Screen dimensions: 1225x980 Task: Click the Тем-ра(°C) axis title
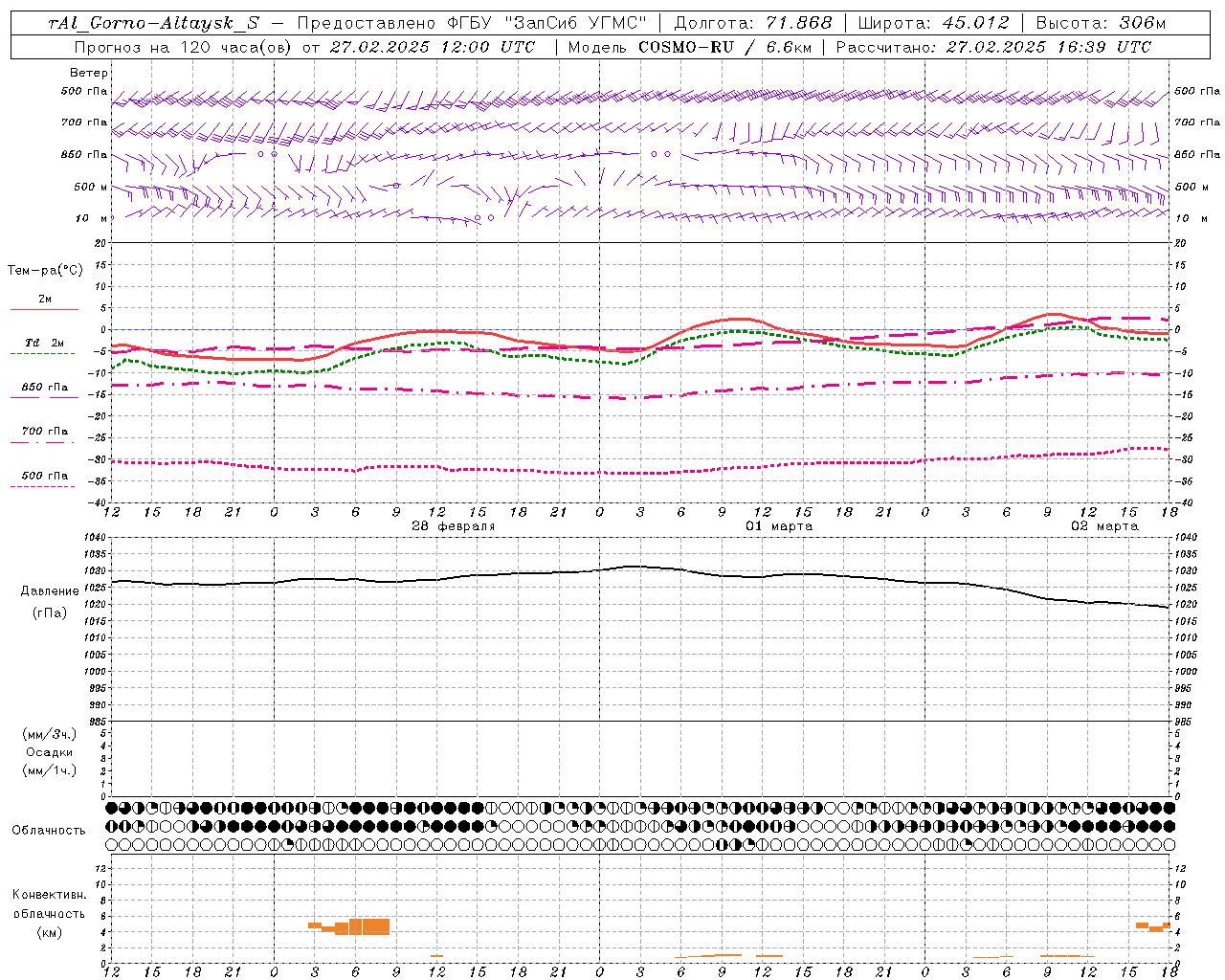tap(45, 271)
